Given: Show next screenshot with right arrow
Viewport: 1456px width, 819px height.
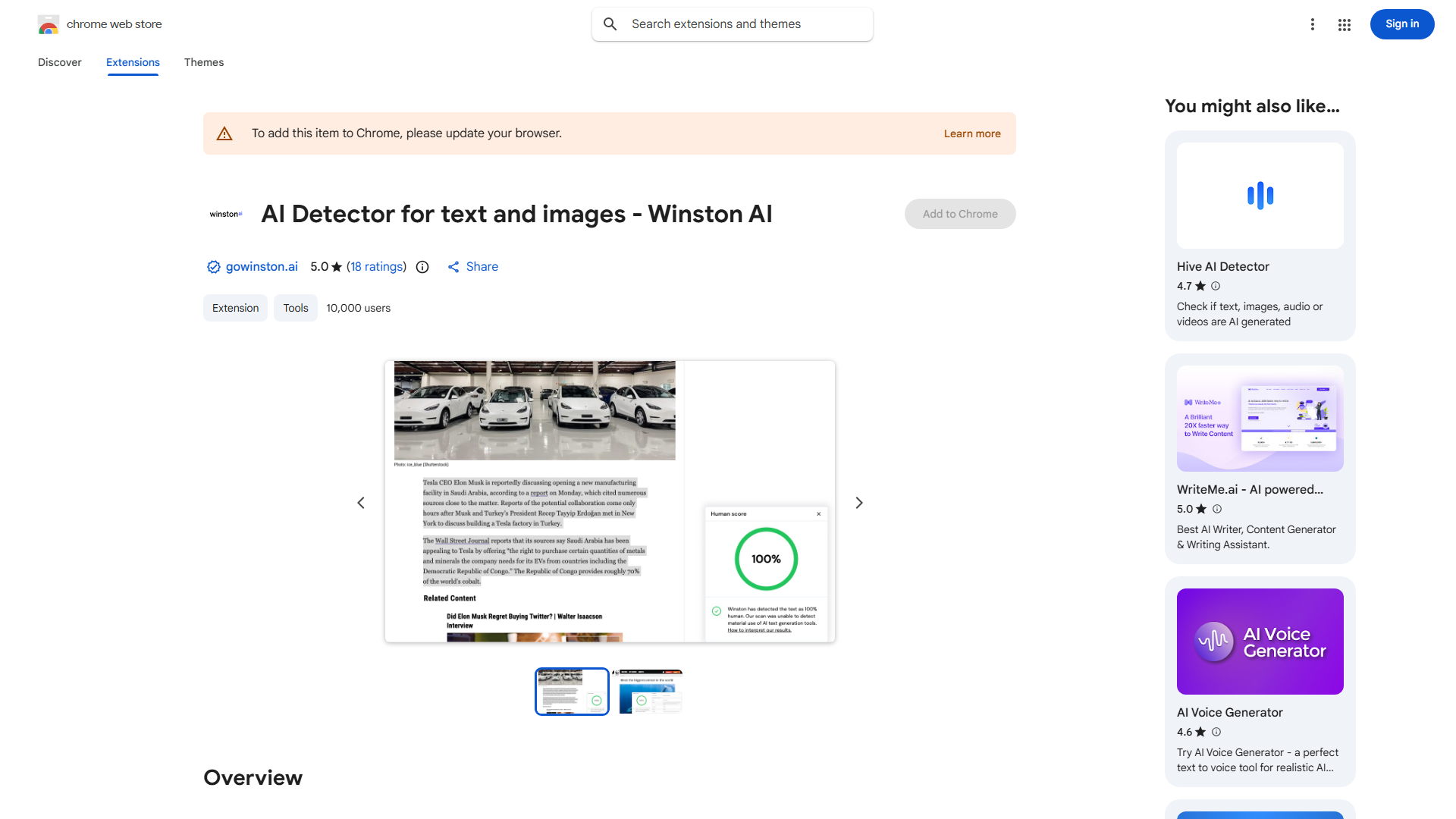Looking at the screenshot, I should [x=859, y=503].
